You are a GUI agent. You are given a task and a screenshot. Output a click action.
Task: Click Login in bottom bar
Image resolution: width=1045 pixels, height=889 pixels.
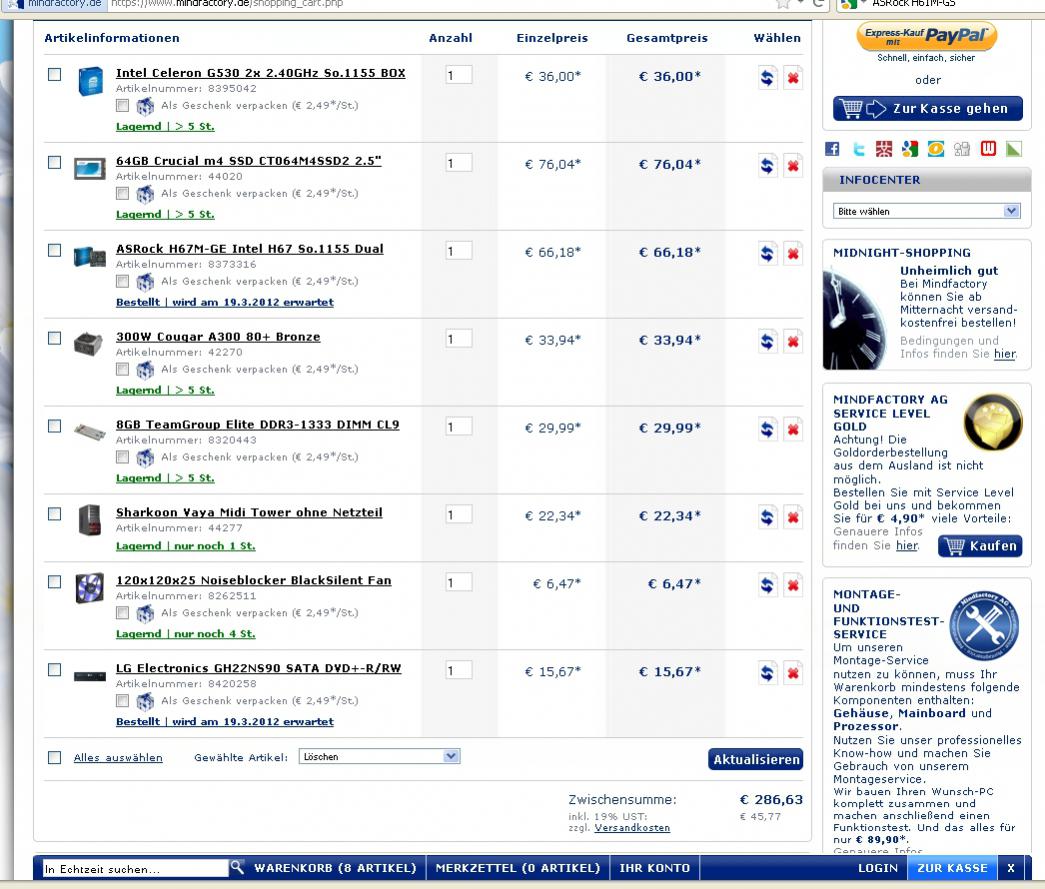click(878, 868)
